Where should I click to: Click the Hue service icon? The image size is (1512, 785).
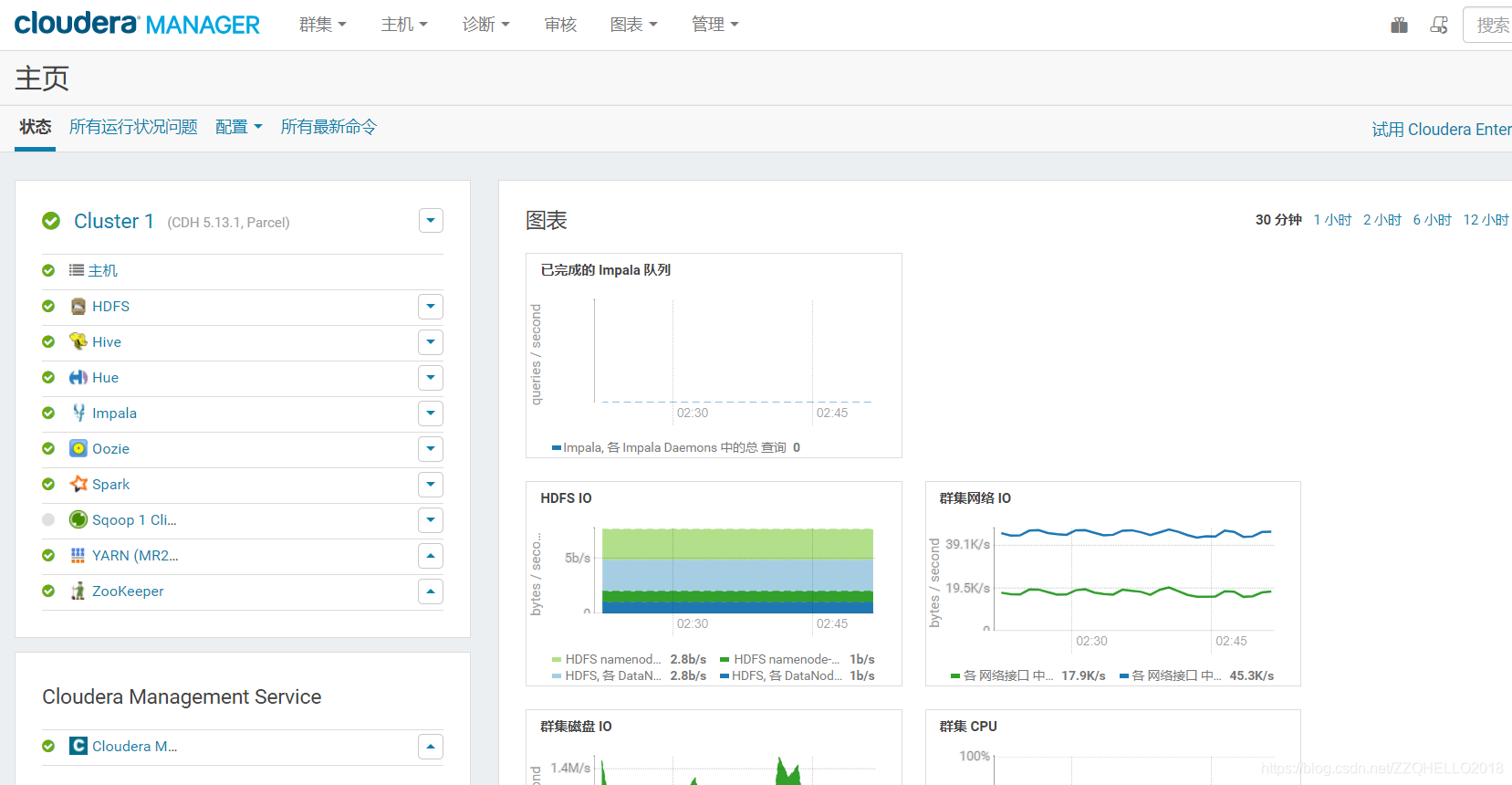click(x=78, y=377)
